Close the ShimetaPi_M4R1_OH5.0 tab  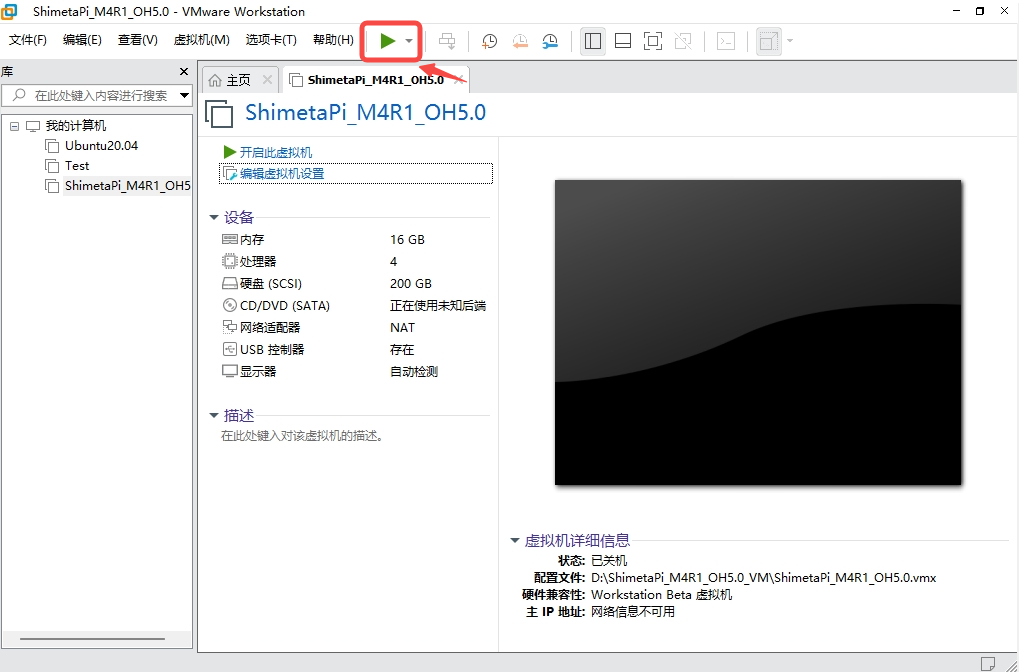[459, 80]
